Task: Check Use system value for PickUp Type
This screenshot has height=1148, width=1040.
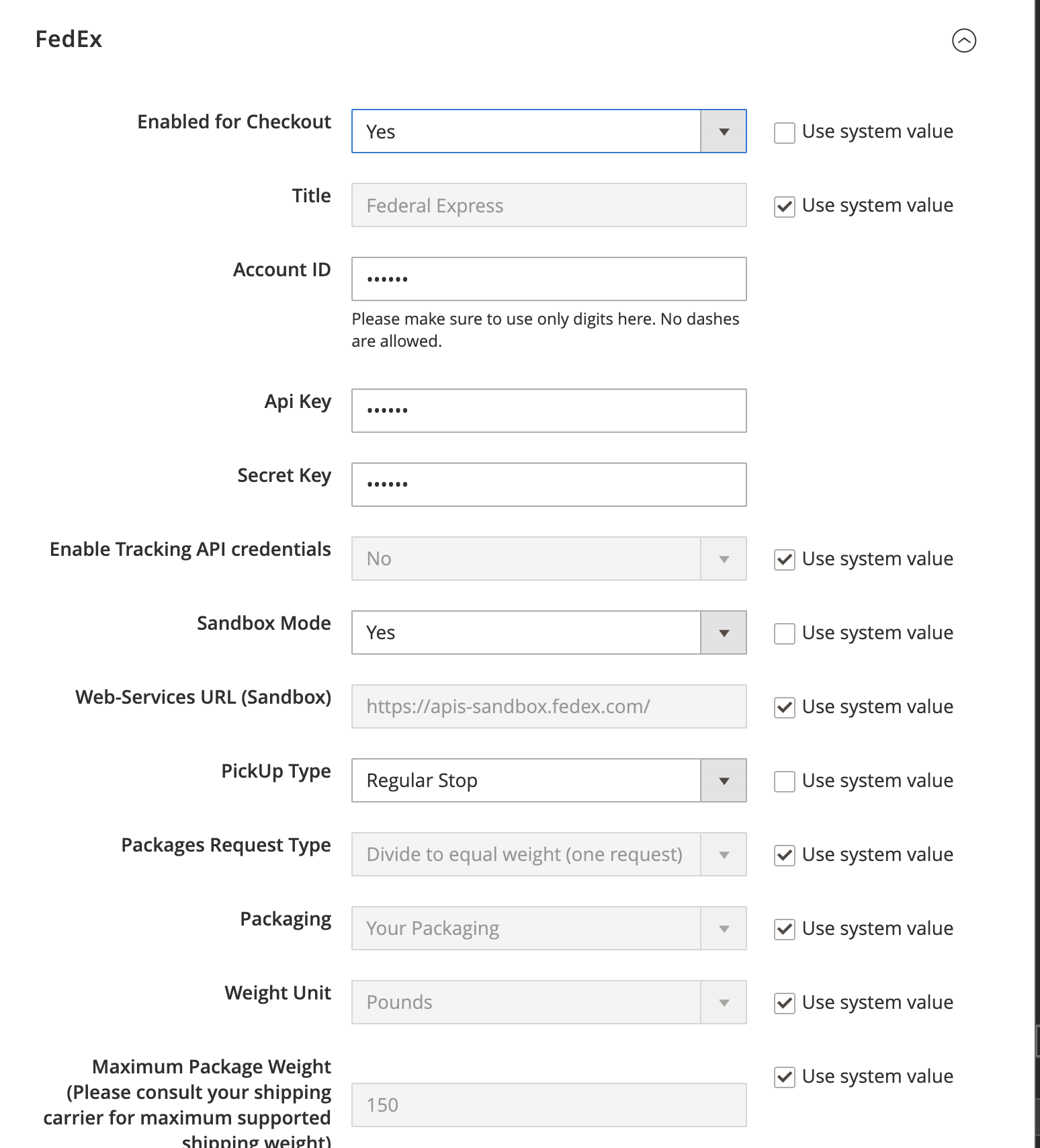Action: pyautogui.click(x=784, y=782)
